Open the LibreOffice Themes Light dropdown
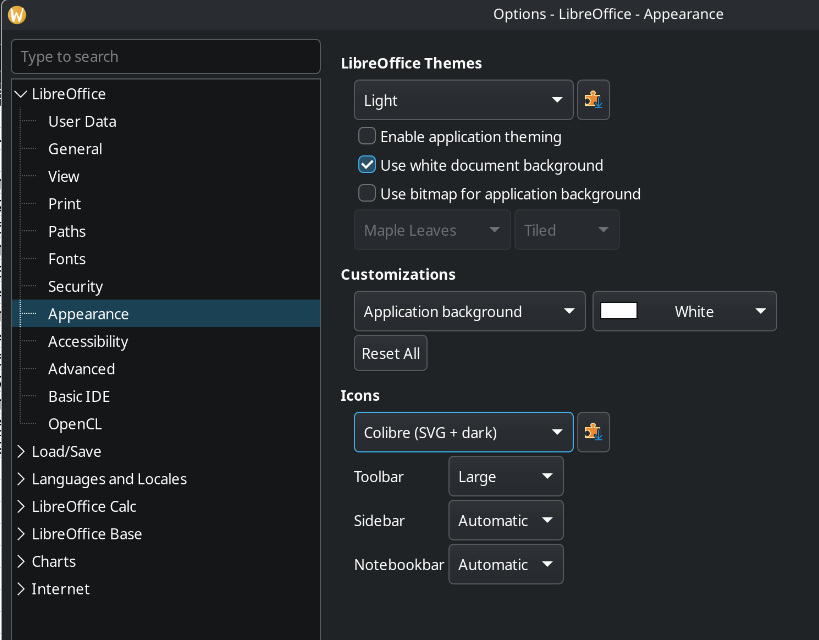This screenshot has height=640, width=819. point(463,100)
